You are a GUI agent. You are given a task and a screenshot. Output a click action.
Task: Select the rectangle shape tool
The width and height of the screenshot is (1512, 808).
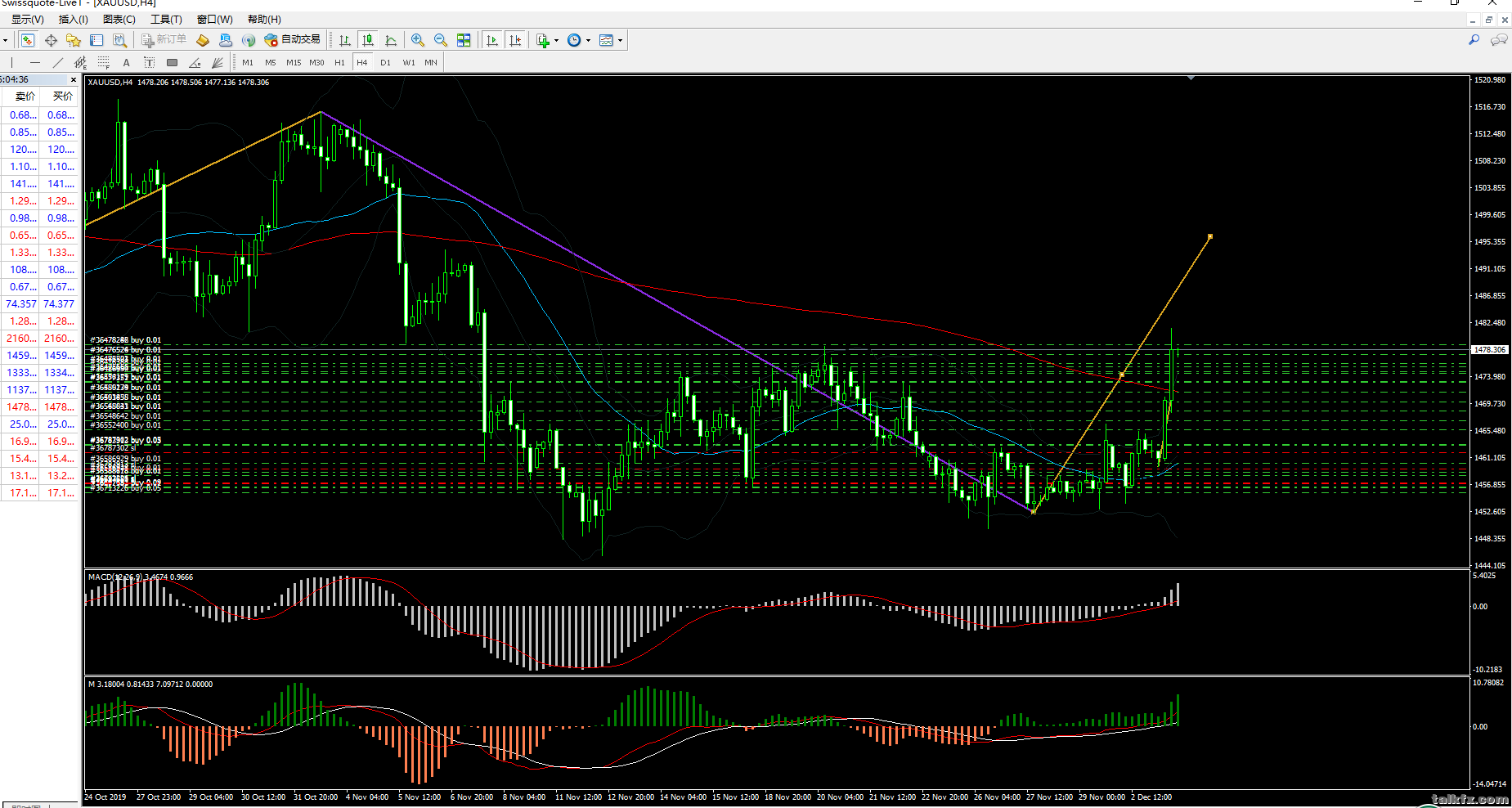coord(172,62)
